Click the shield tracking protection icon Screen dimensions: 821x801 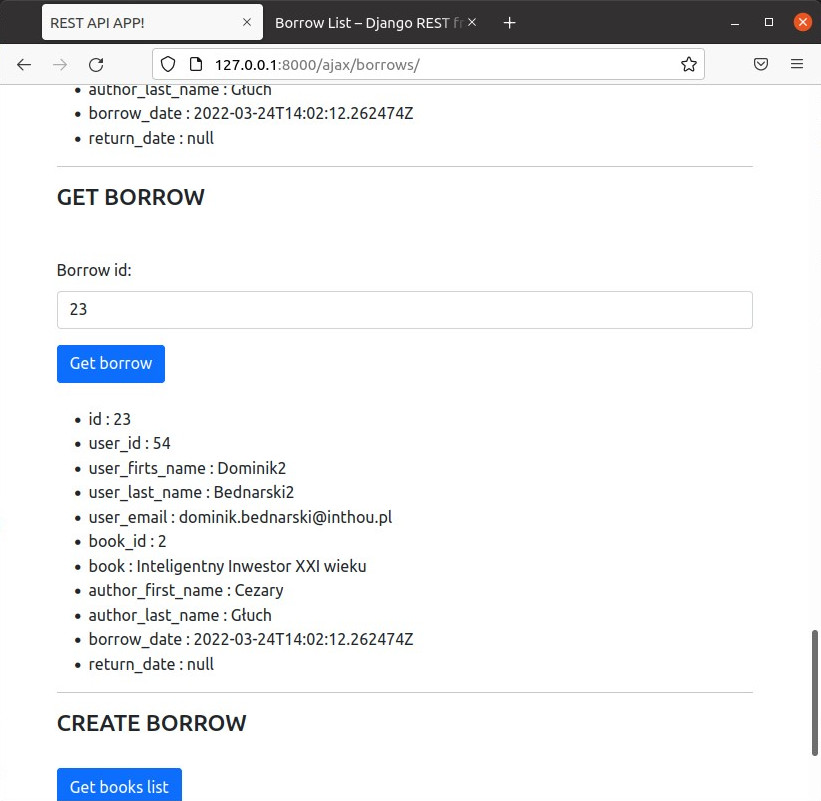point(168,64)
